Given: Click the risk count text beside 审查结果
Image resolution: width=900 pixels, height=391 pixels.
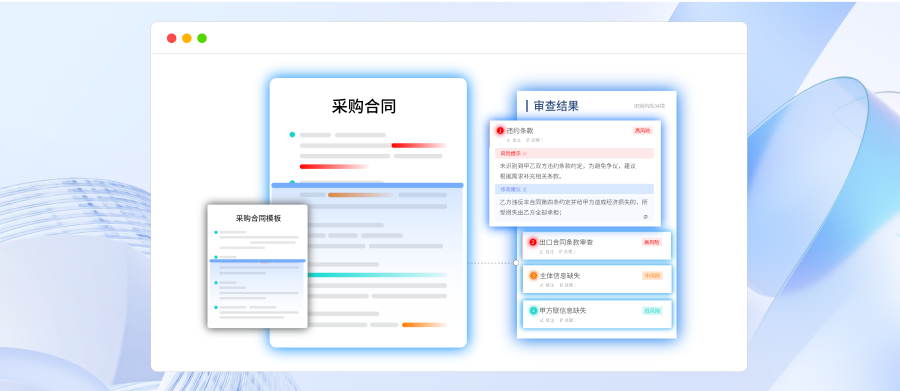Looking at the screenshot, I should point(649,106).
